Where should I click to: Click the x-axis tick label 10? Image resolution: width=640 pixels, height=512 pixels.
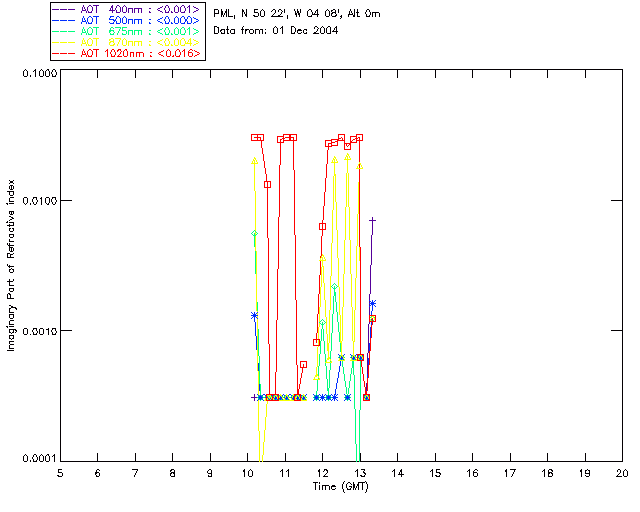[247, 474]
